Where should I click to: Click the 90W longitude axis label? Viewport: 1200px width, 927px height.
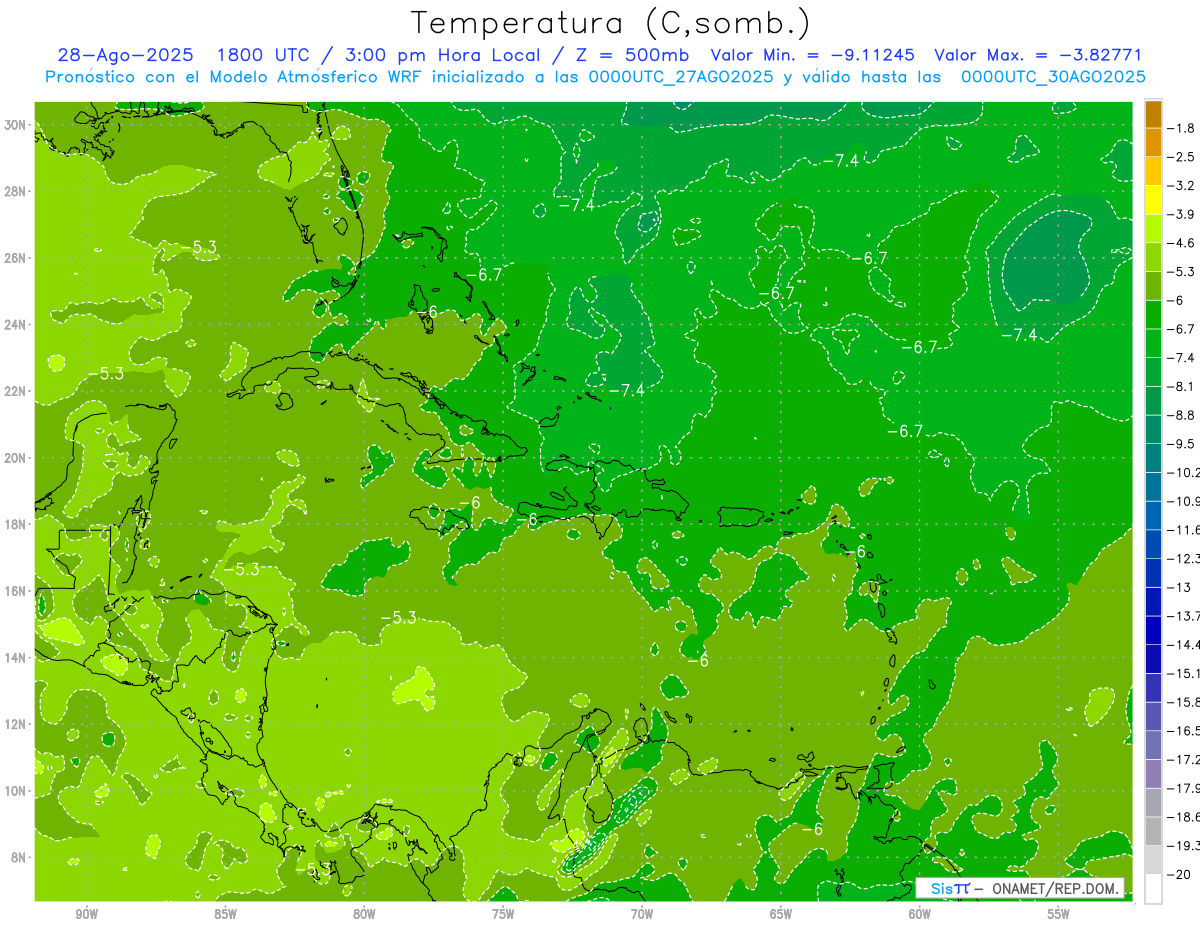coord(86,913)
